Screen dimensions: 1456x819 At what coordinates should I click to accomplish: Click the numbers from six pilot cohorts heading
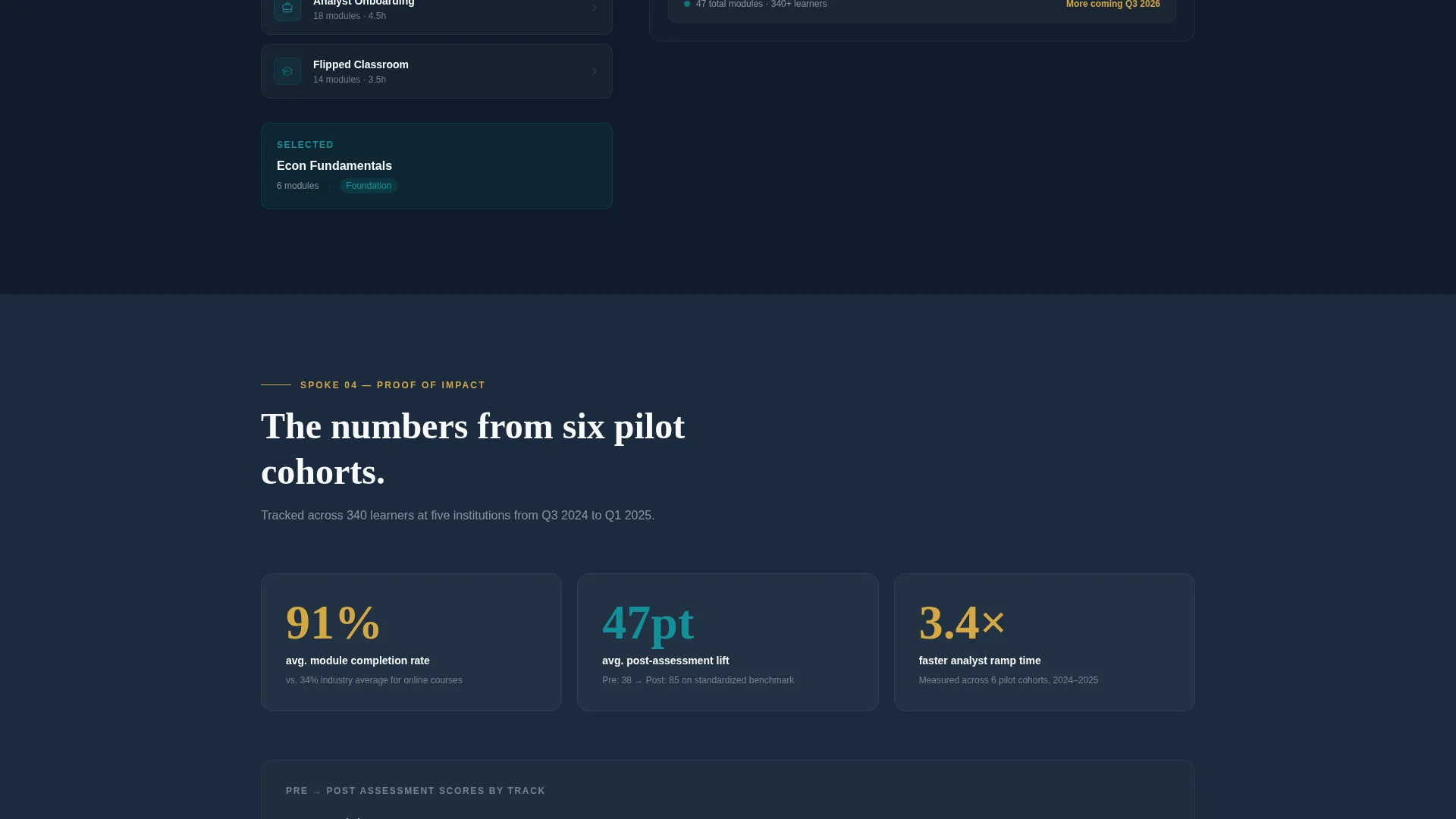pyautogui.click(x=473, y=449)
